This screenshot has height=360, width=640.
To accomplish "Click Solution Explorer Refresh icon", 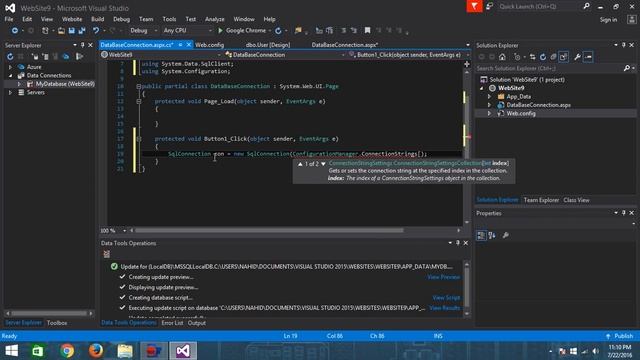I will 543,57.
